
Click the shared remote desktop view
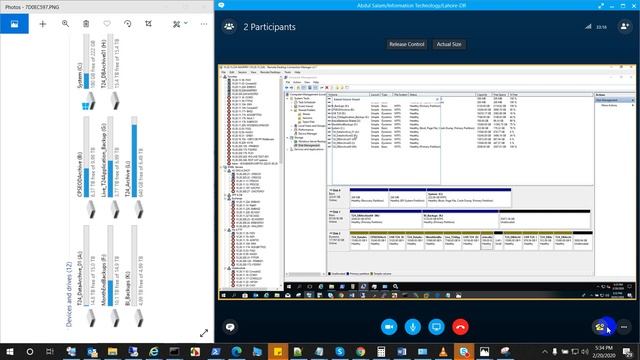pos(427,182)
